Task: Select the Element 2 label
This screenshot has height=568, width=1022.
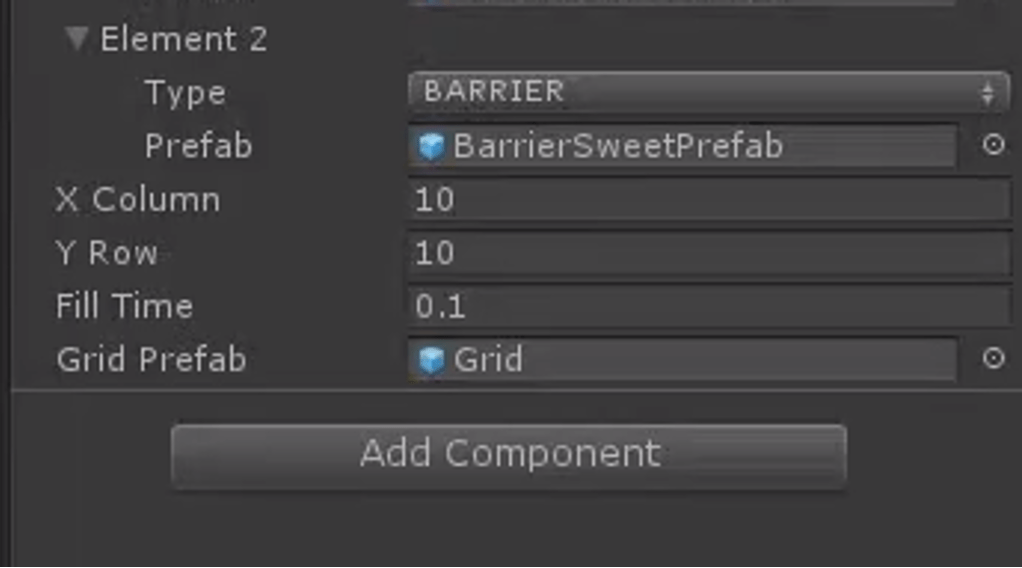Action: [183, 40]
